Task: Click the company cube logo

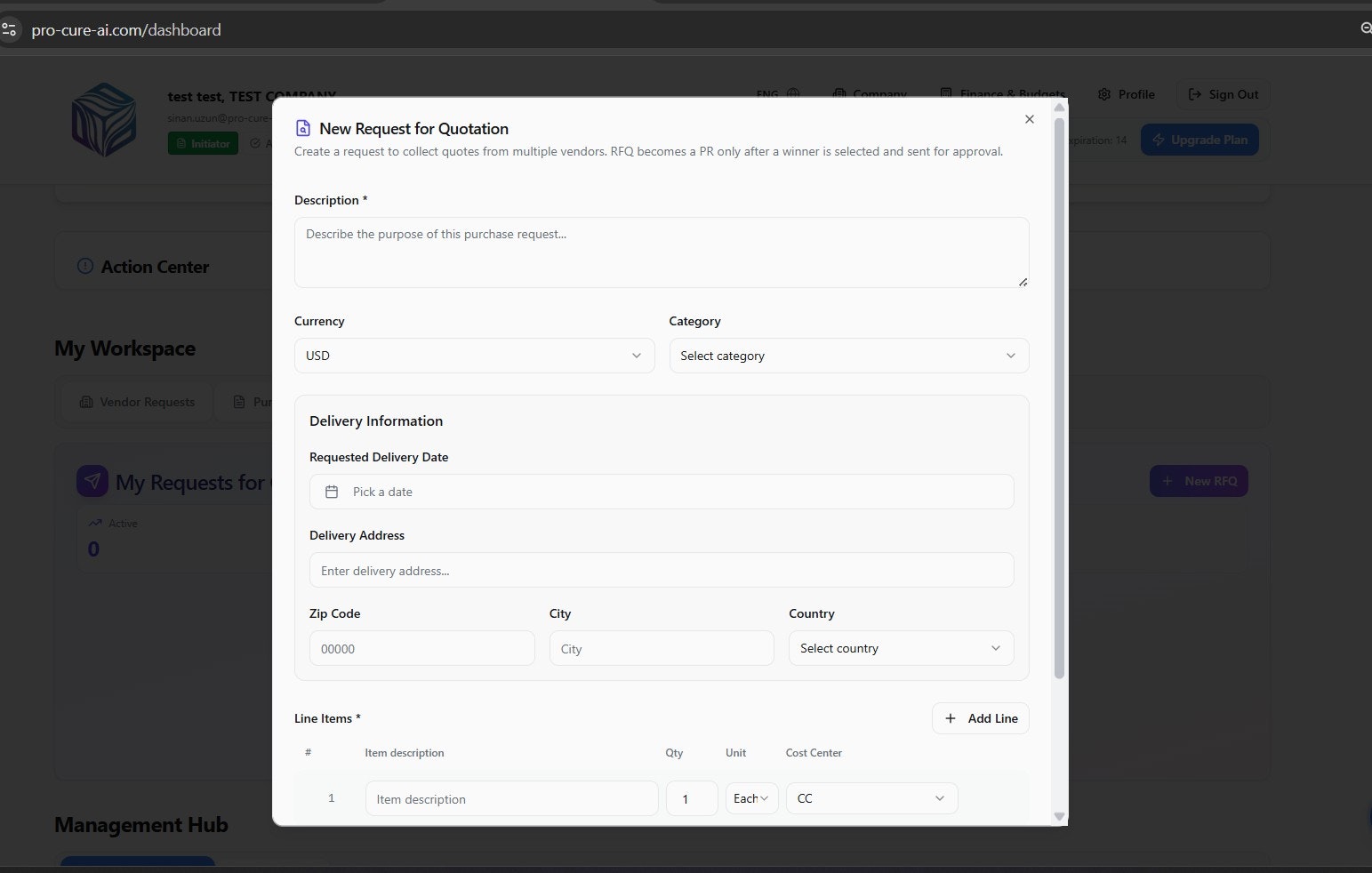Action: click(x=104, y=120)
